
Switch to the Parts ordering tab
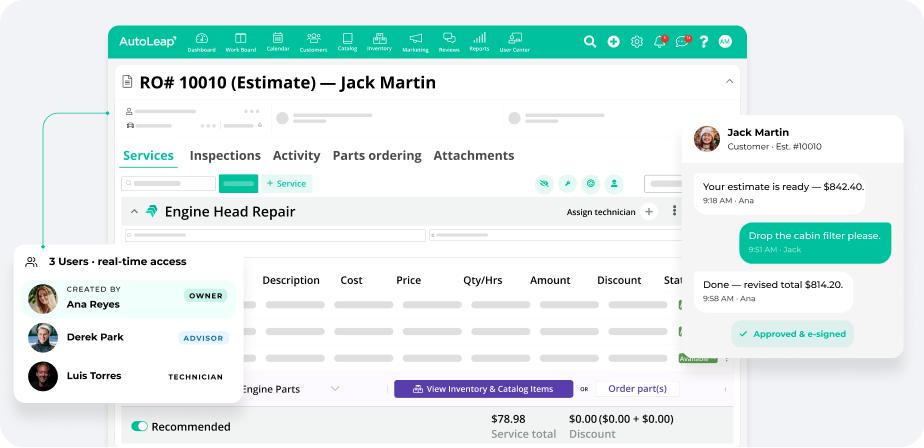point(377,156)
